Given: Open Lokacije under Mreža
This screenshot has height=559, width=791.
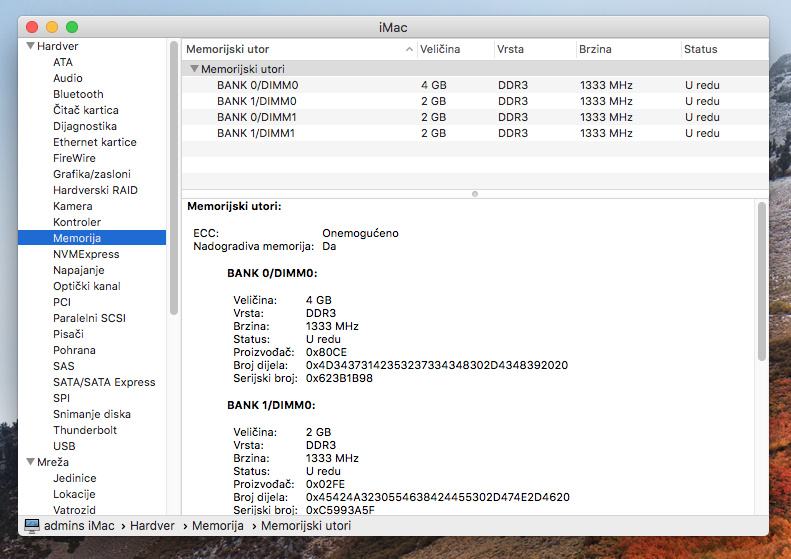Looking at the screenshot, I should click(74, 494).
